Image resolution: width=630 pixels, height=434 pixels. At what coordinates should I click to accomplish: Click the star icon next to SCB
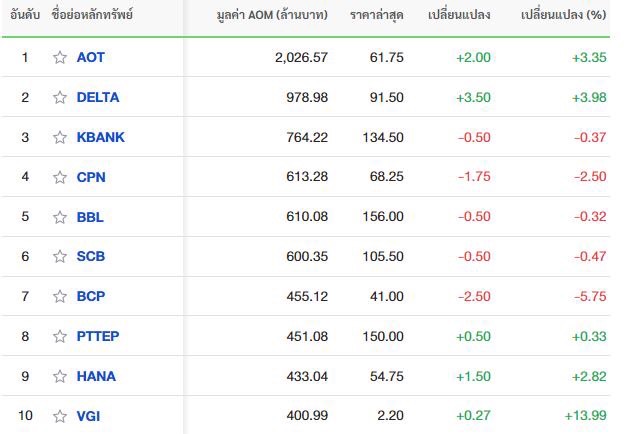tap(60, 256)
